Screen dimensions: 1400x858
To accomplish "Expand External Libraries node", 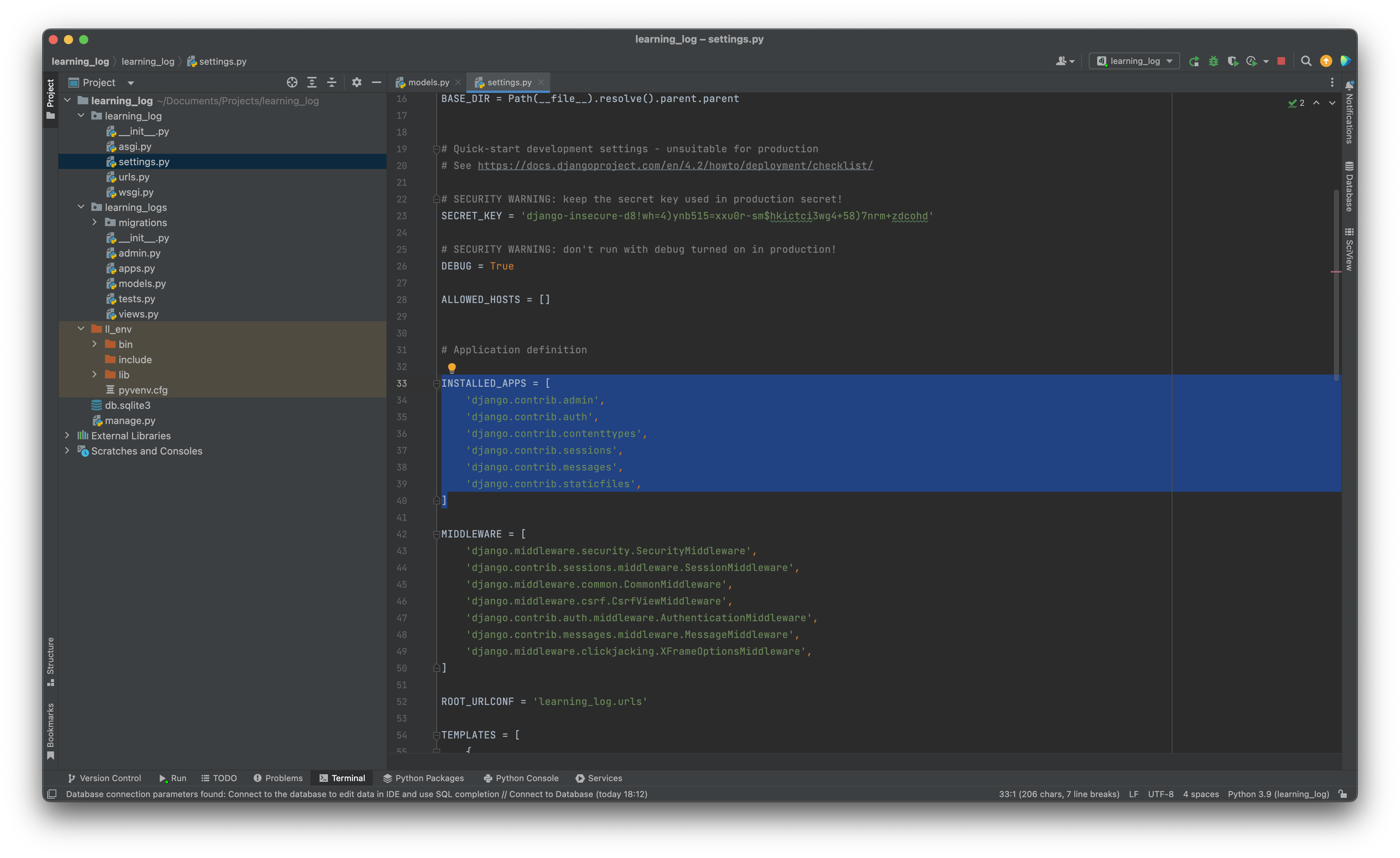I will pos(68,435).
